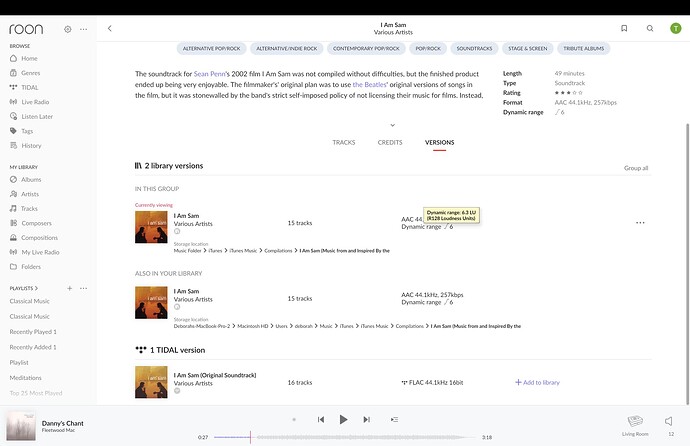Open History in sidebar

point(26,145)
